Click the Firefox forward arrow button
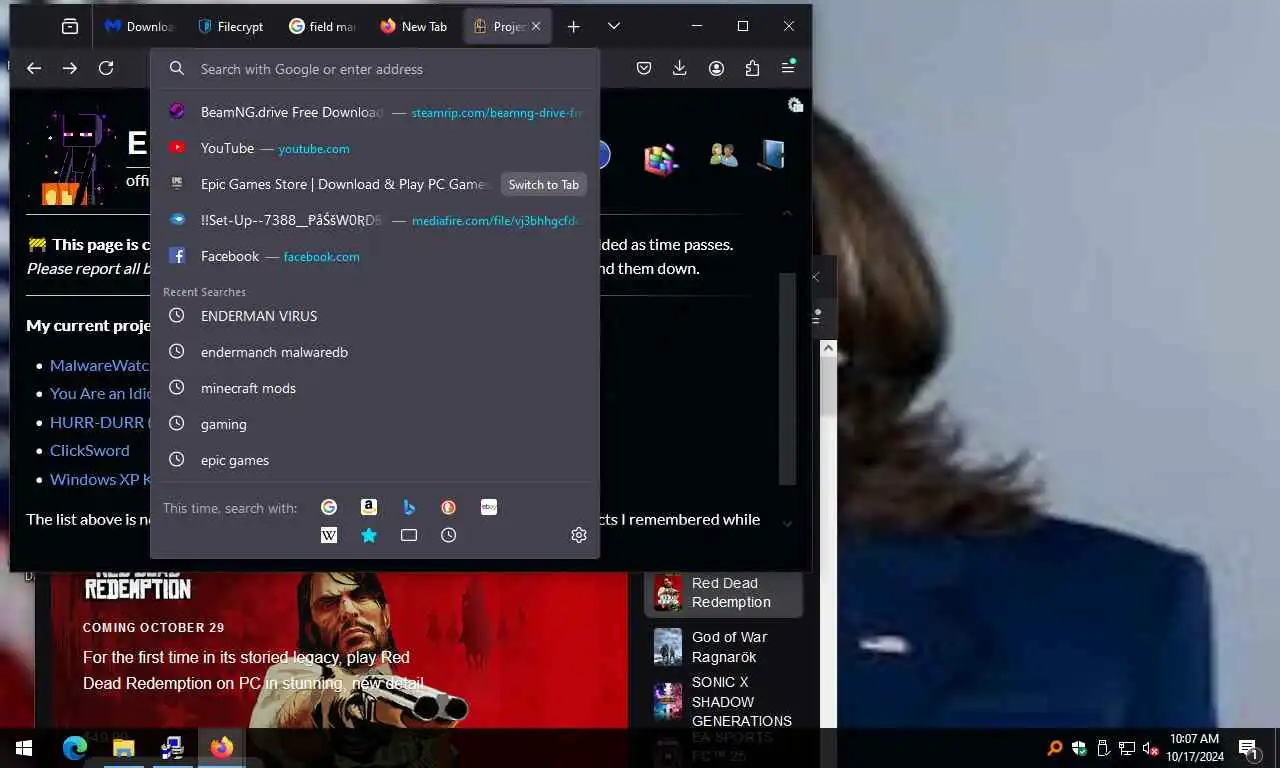 coord(70,68)
